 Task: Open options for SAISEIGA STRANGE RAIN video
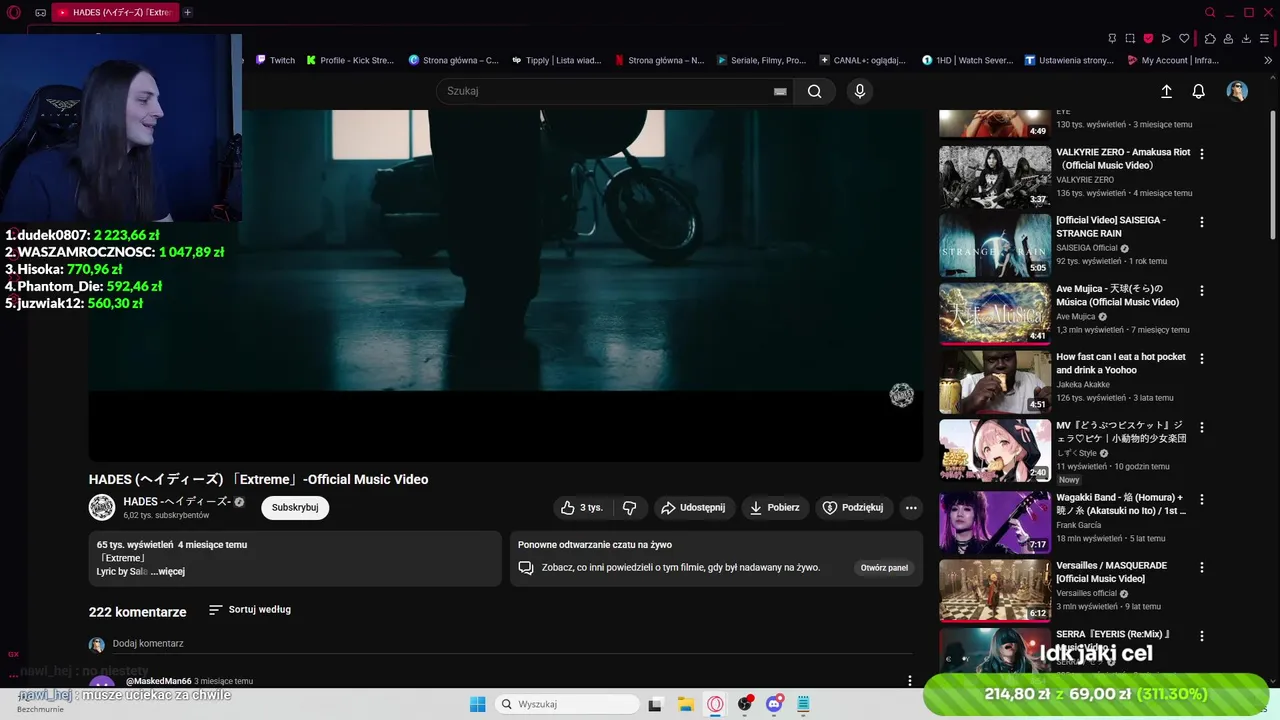1202,222
